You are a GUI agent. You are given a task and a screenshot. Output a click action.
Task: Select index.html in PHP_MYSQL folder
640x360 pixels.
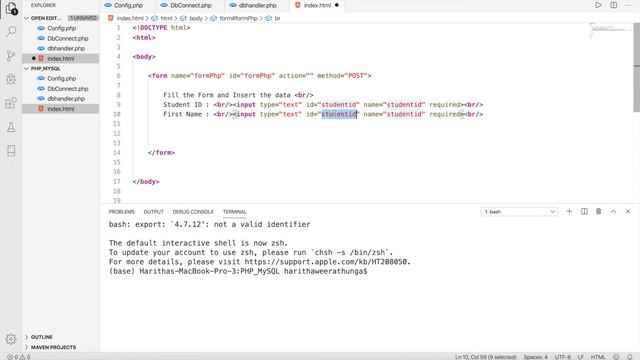(60, 109)
